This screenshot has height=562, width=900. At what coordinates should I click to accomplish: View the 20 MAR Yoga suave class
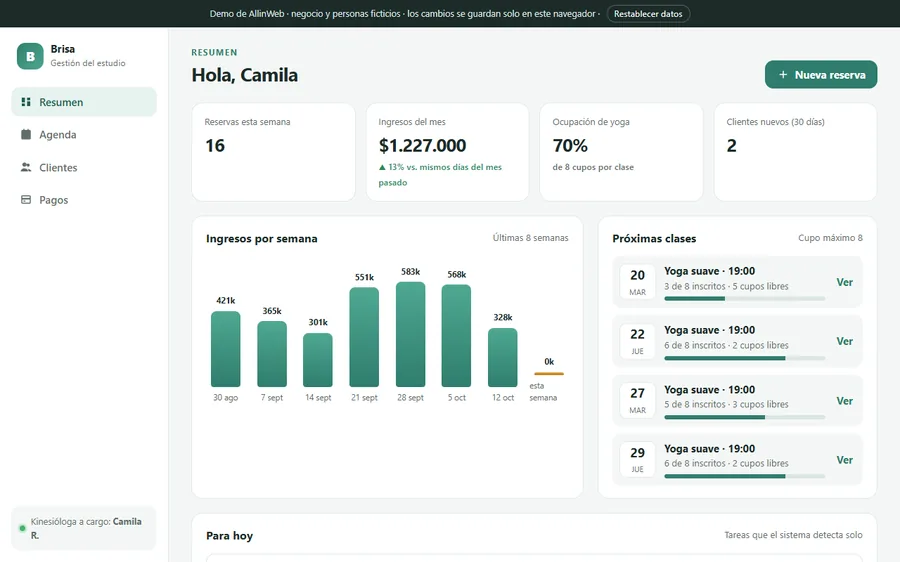tap(844, 282)
